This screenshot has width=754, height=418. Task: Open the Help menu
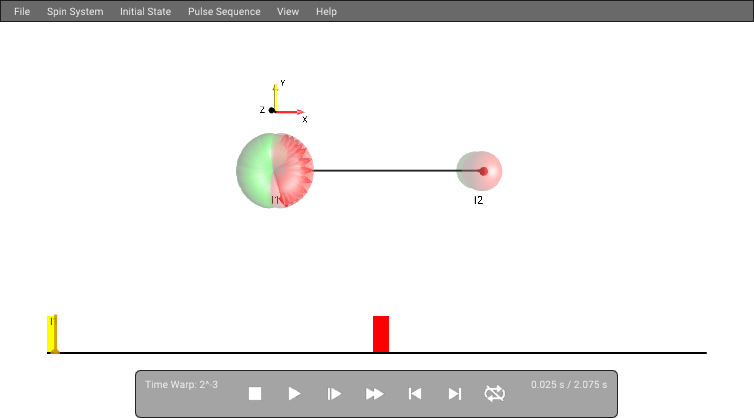(x=327, y=12)
